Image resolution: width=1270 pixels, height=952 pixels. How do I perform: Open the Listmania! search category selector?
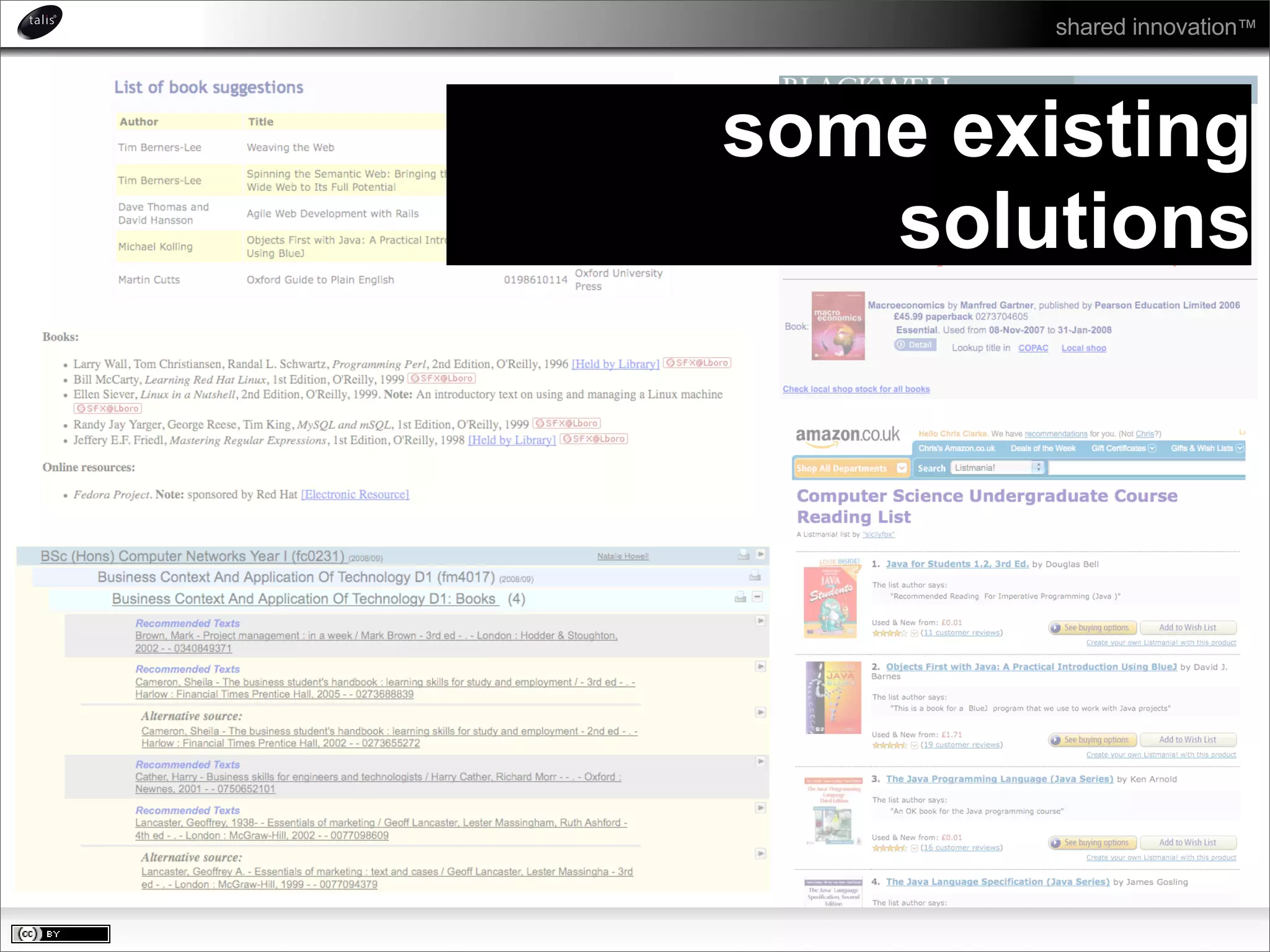click(997, 468)
